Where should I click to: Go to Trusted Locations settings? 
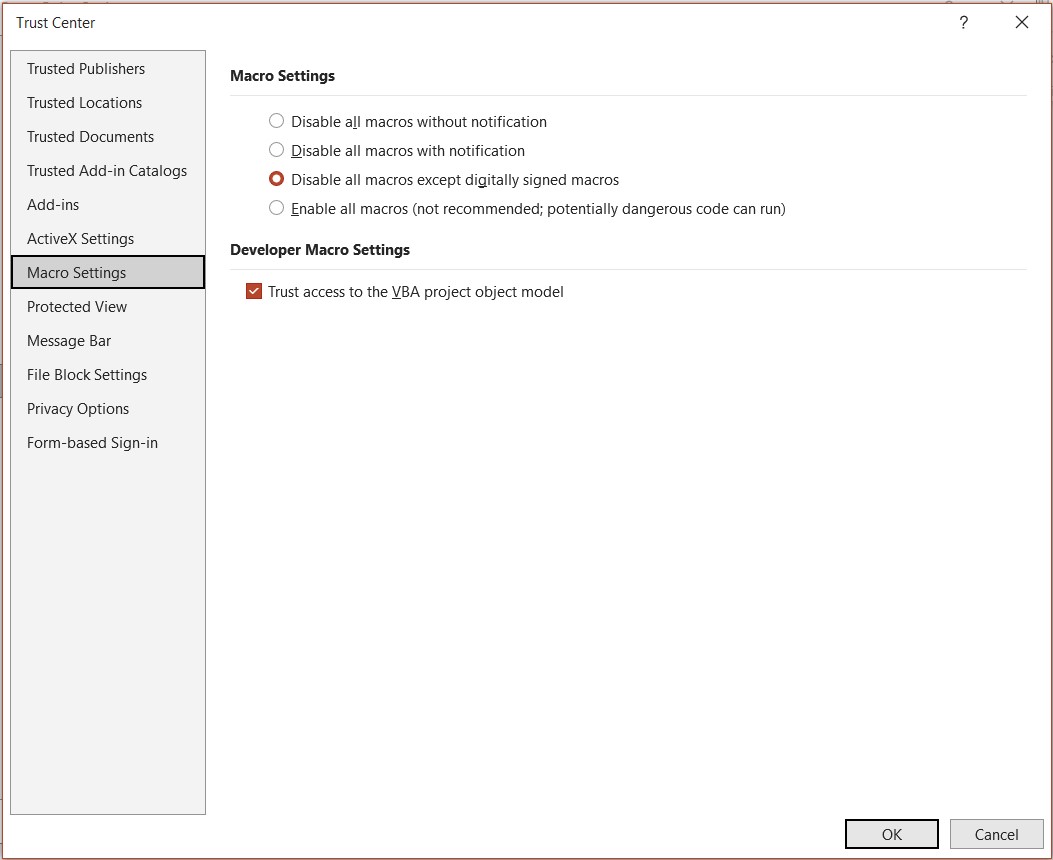[x=84, y=103]
